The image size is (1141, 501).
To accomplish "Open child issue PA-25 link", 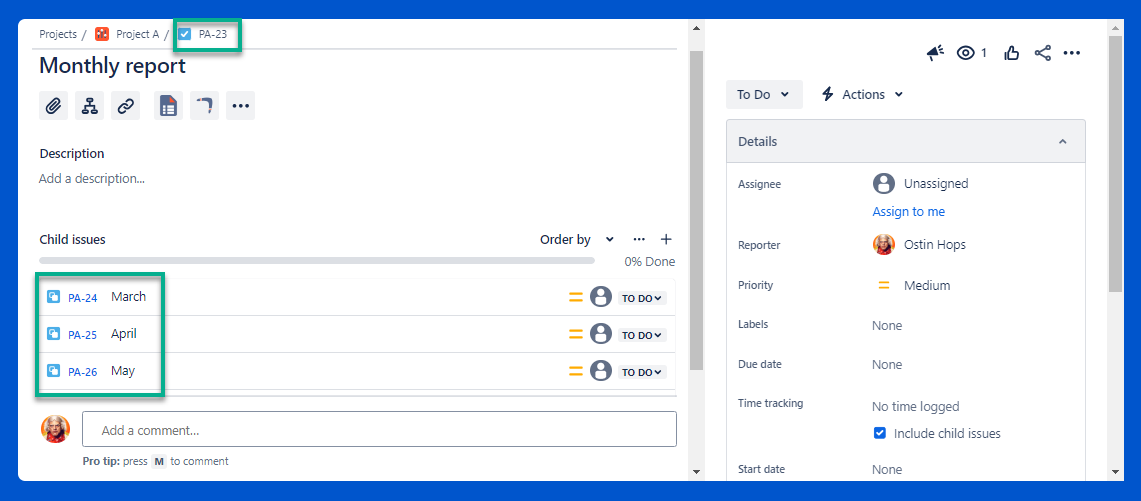I will point(82,335).
